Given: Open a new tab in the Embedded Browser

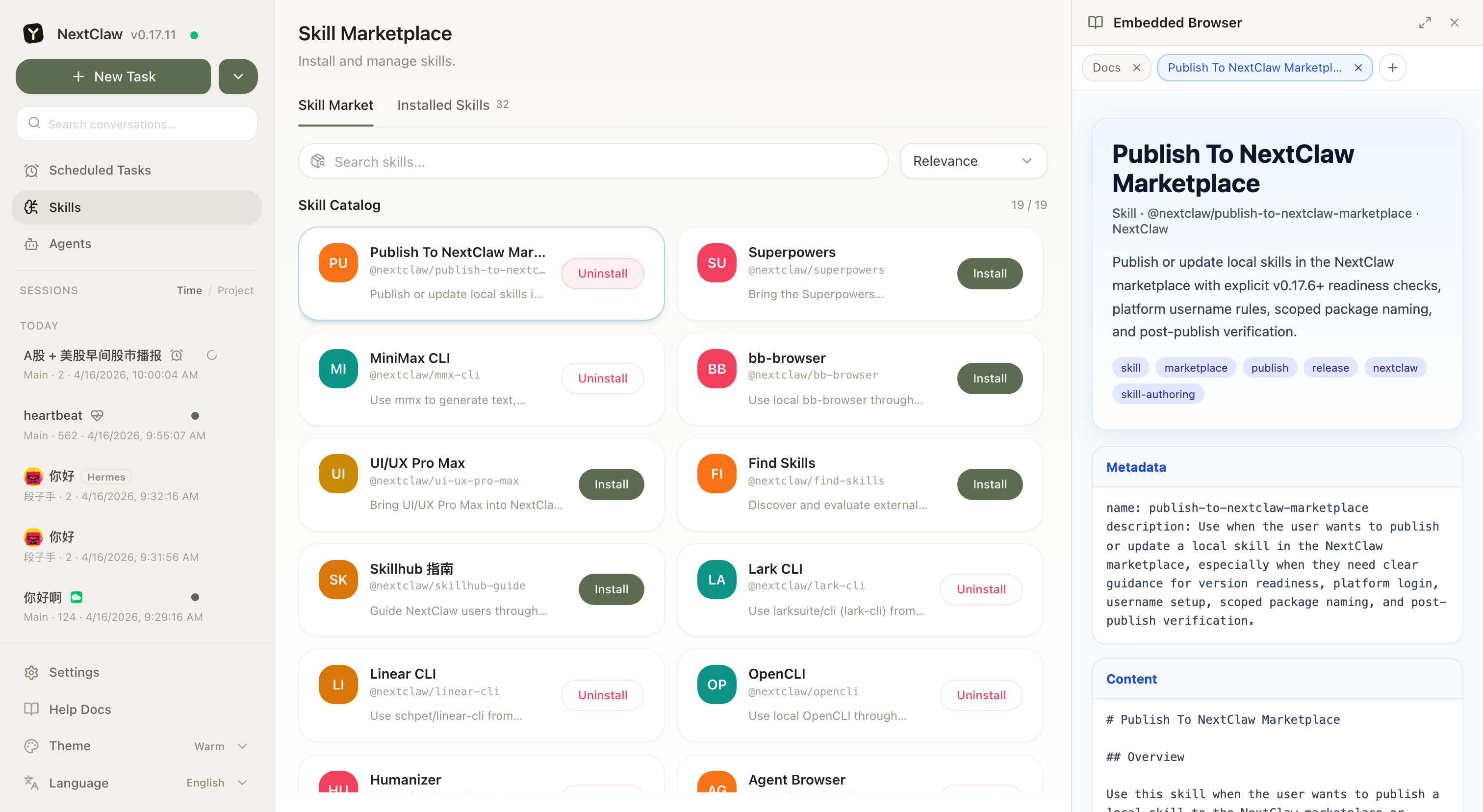Looking at the screenshot, I should tap(1393, 67).
